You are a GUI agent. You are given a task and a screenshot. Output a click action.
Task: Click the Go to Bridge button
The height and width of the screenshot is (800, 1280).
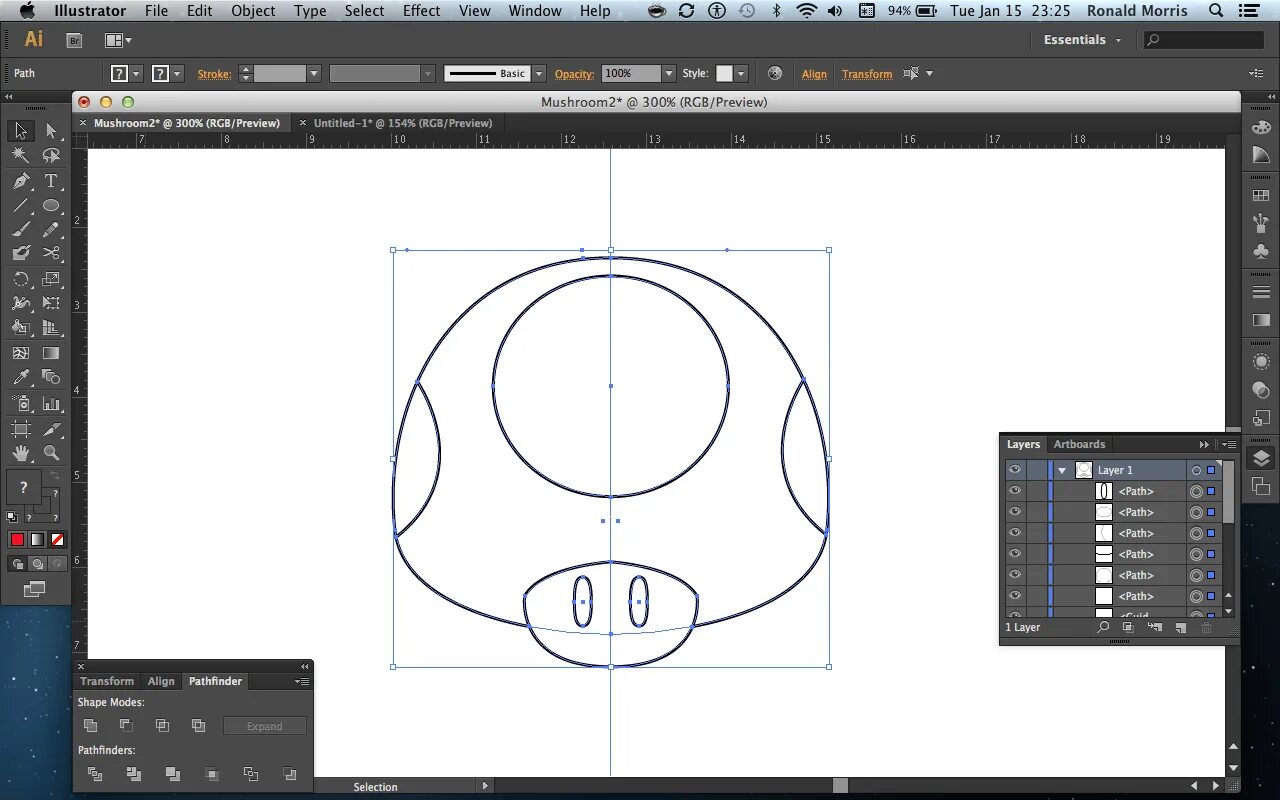tap(74, 40)
